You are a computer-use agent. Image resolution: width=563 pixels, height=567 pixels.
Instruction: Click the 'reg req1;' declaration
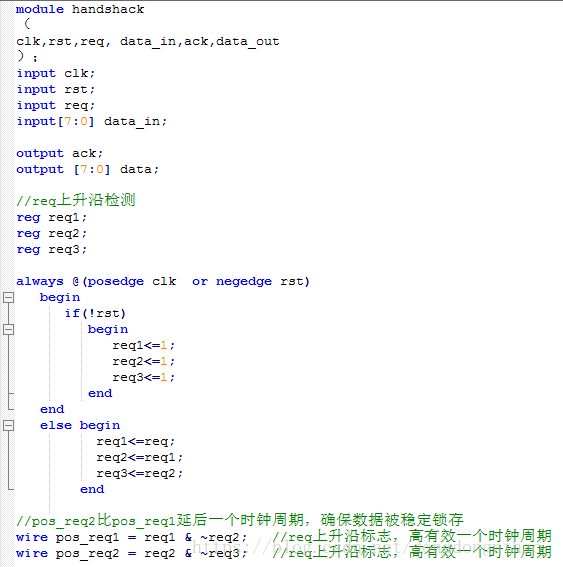pyautogui.click(x=52, y=218)
